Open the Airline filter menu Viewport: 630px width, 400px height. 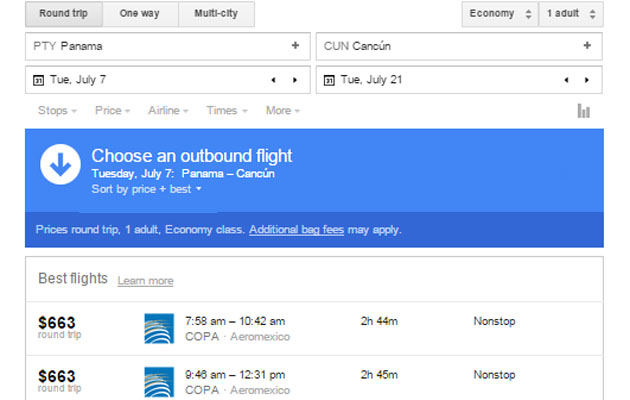(168, 110)
